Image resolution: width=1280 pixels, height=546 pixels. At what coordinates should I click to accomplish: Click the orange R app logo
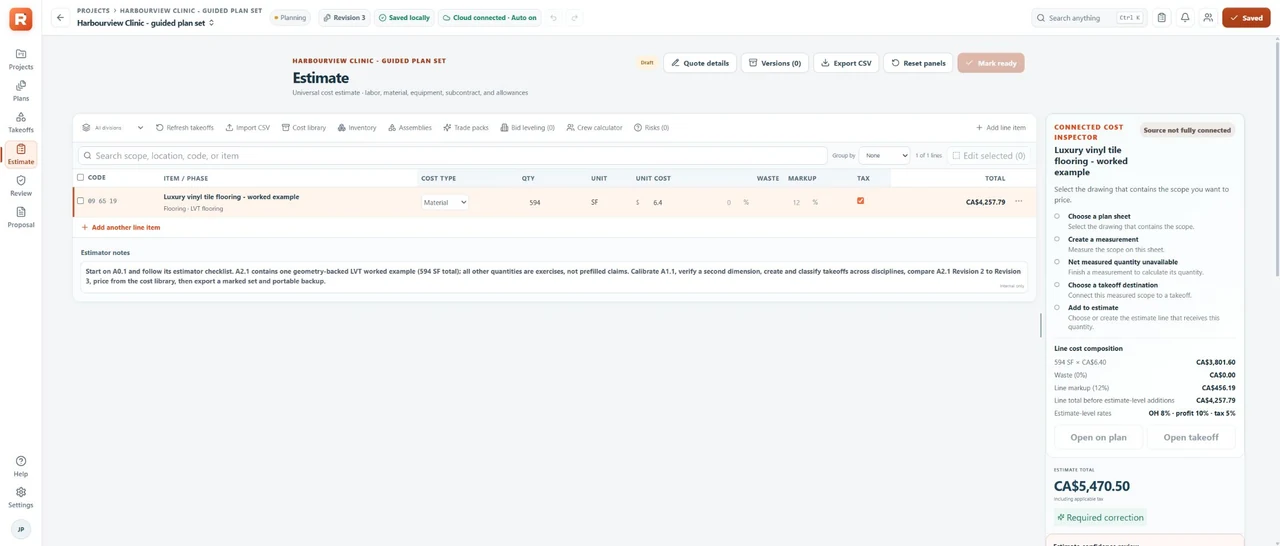(x=21, y=18)
